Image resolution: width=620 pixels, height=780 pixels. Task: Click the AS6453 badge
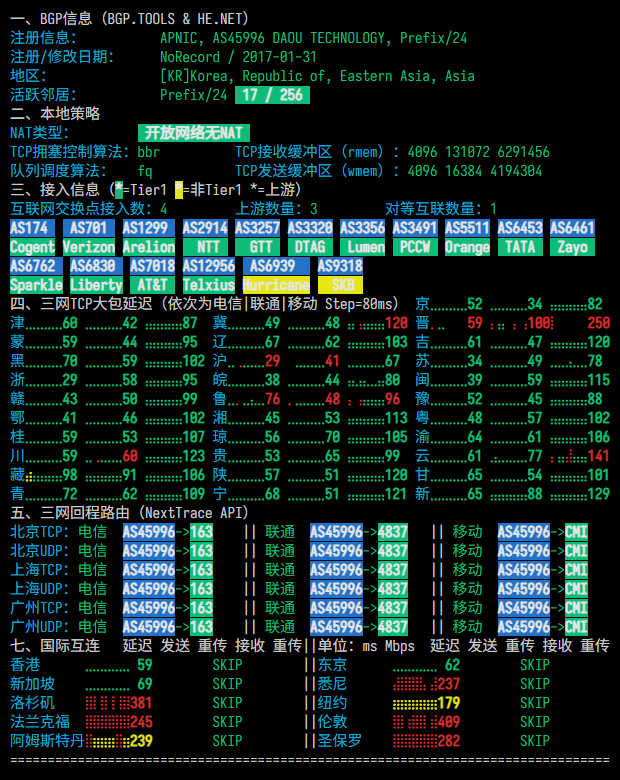tap(520, 228)
